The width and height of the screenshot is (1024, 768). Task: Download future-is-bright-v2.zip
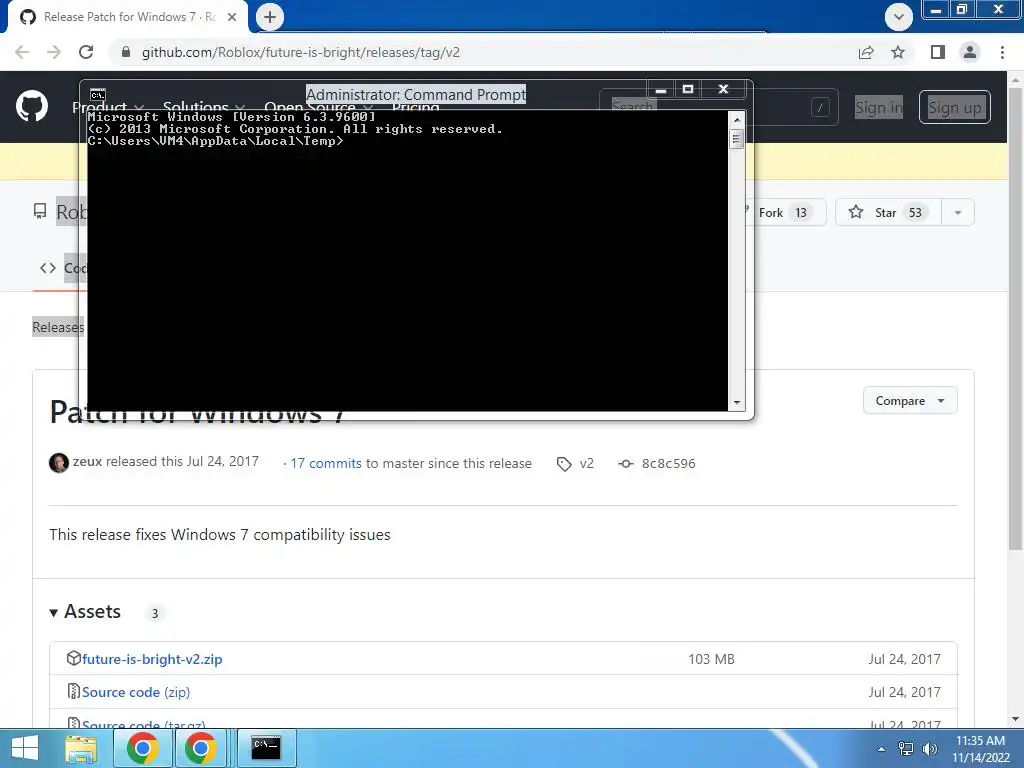click(152, 659)
